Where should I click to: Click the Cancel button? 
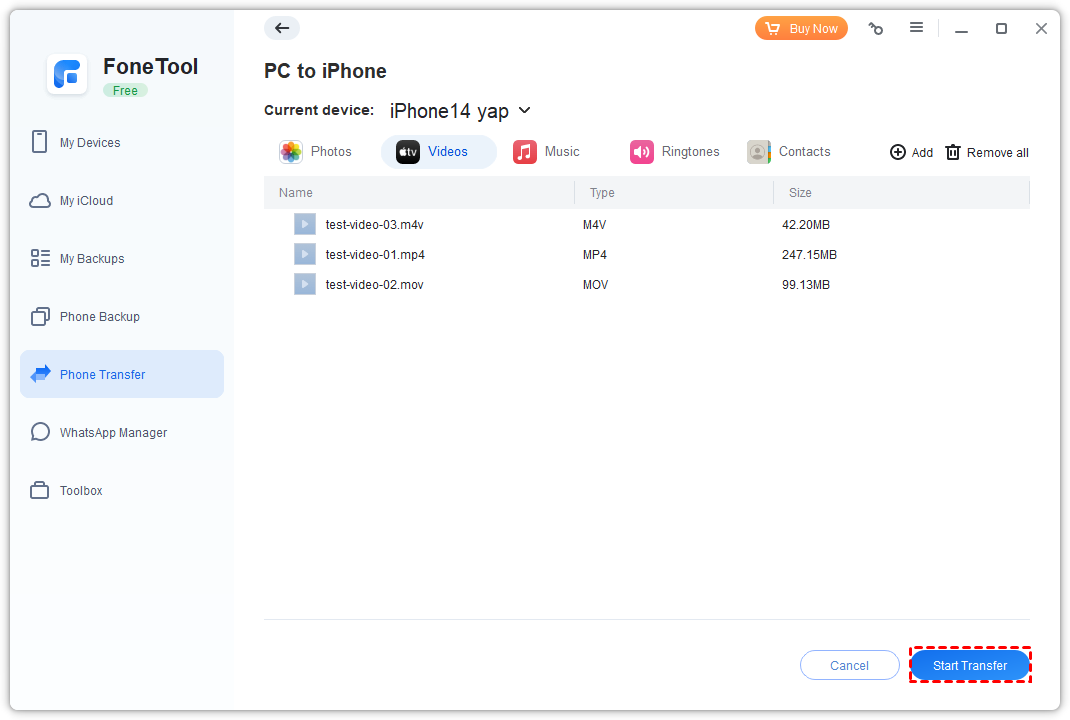click(849, 665)
